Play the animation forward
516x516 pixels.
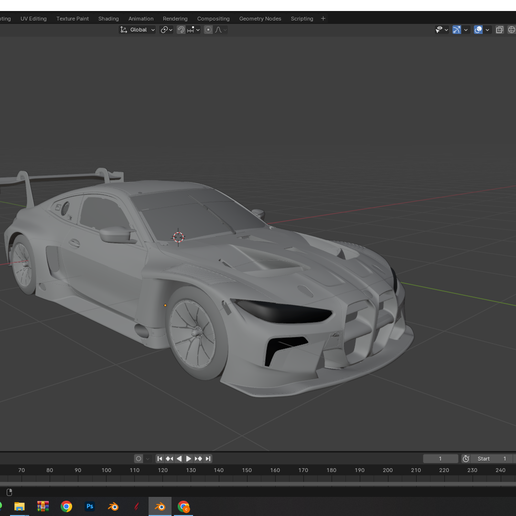[x=188, y=459]
